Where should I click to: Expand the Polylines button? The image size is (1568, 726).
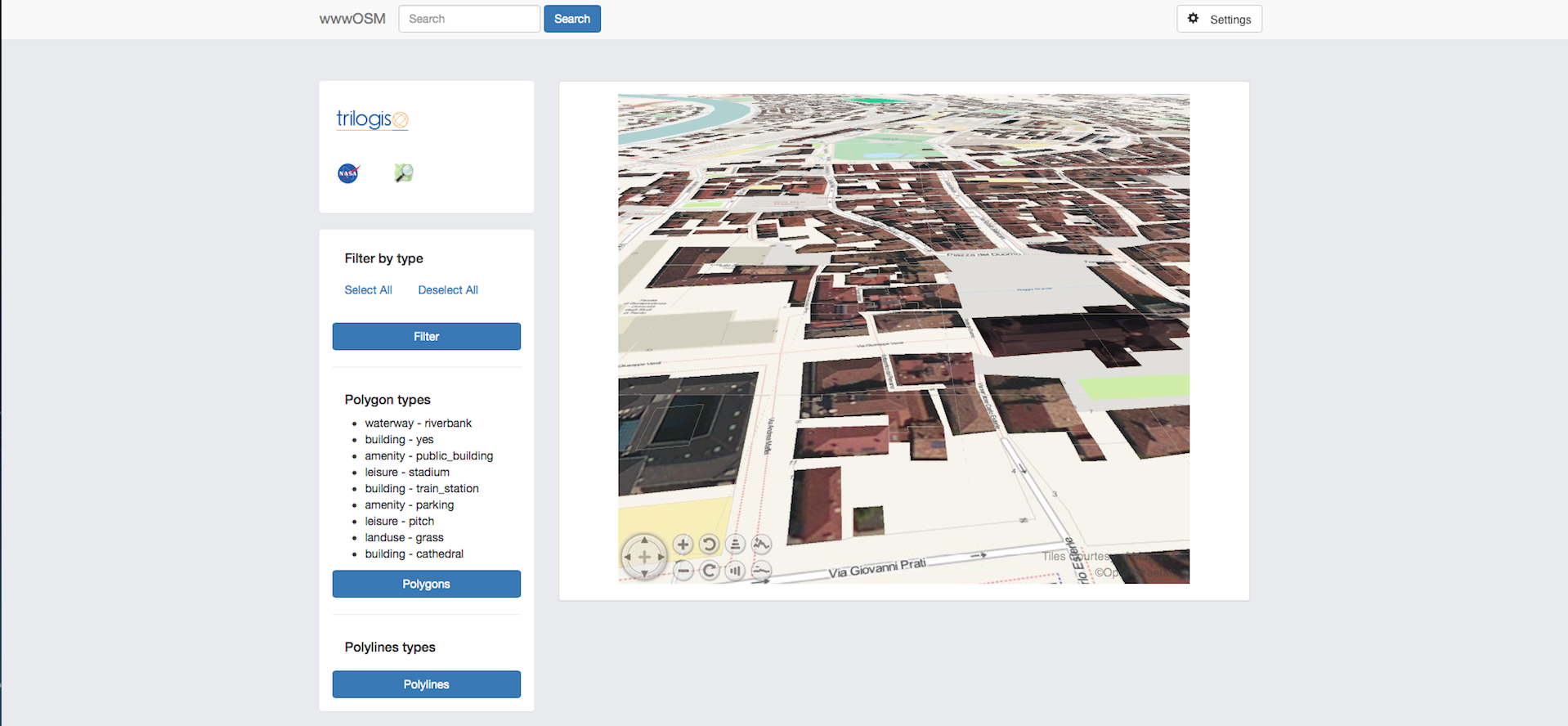click(x=426, y=684)
